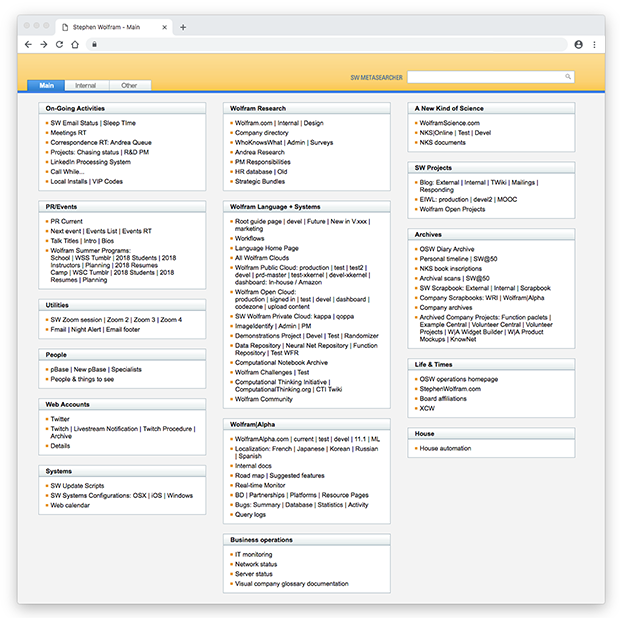
Task: Open SW Zoom session link
Action: [76, 320]
